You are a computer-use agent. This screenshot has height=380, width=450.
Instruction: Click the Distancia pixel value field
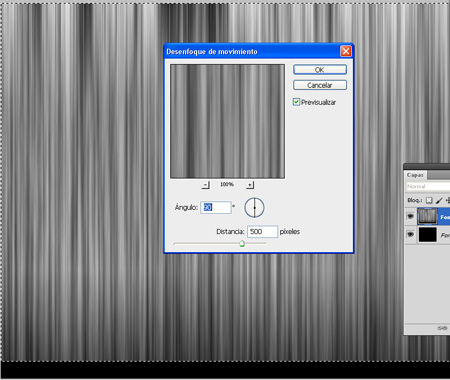point(262,231)
